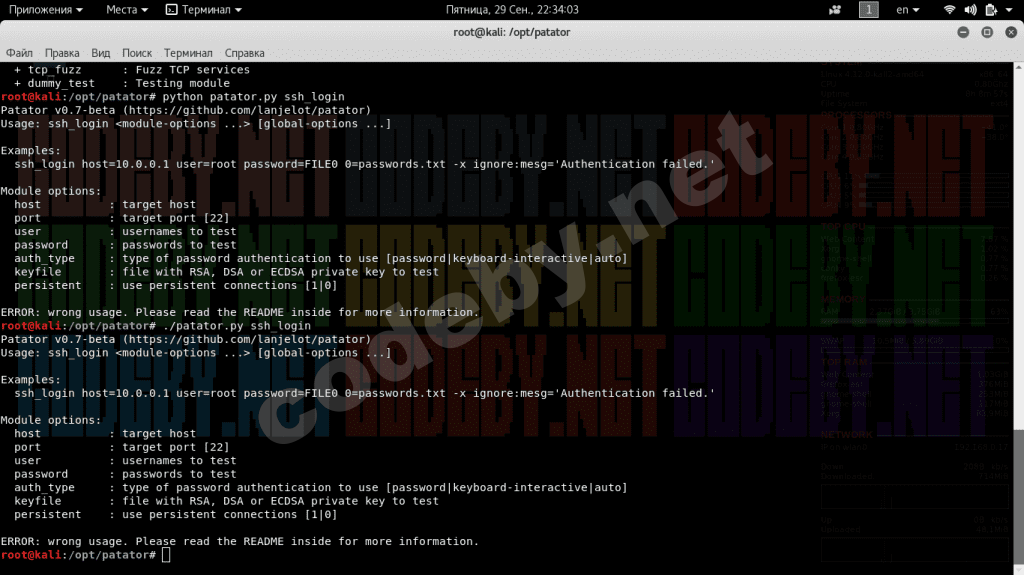Click the first github.com/lanjelot/patator URL
Image resolution: width=1024 pixels, height=575 pixels.
click(x=247, y=110)
